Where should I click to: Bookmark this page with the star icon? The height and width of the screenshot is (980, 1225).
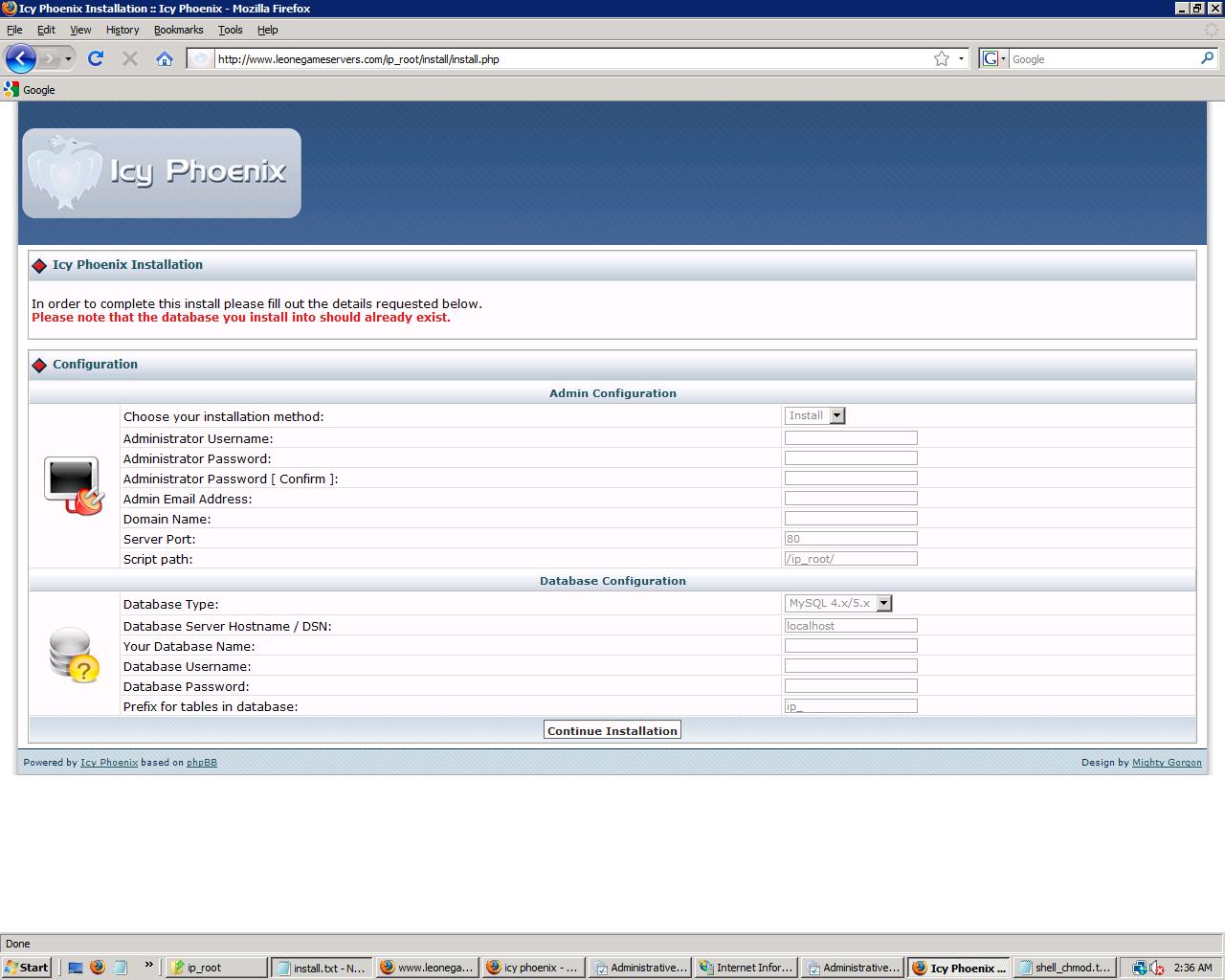pyautogui.click(x=942, y=58)
